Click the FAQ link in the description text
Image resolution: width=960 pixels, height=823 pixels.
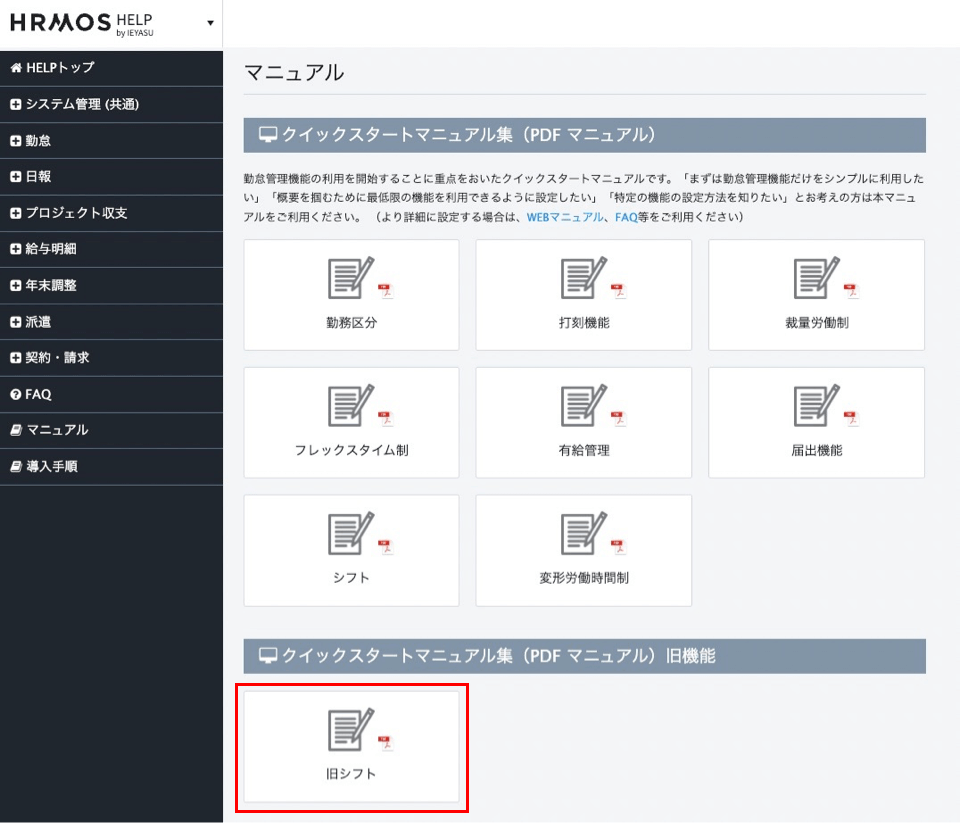[x=626, y=217]
